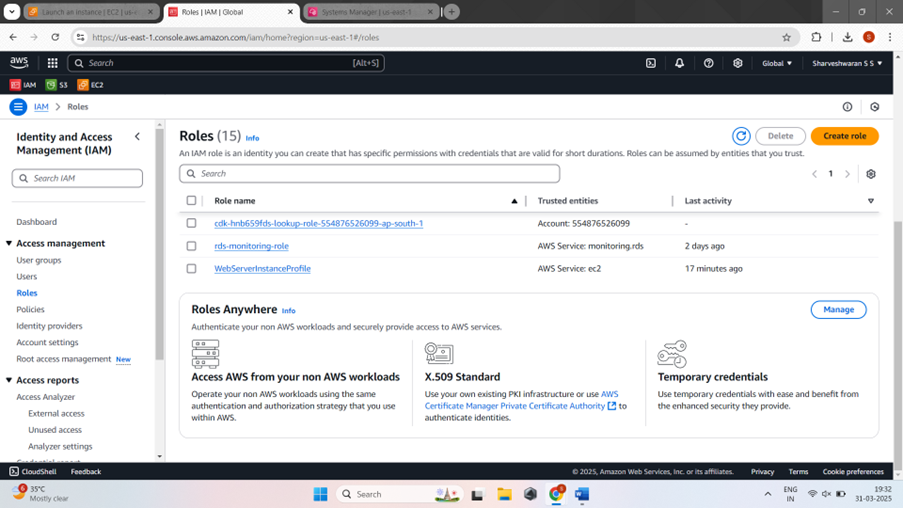This screenshot has height=508, width=903.
Task: Open the EC2 shortcut in favorites bar
Action: point(90,85)
